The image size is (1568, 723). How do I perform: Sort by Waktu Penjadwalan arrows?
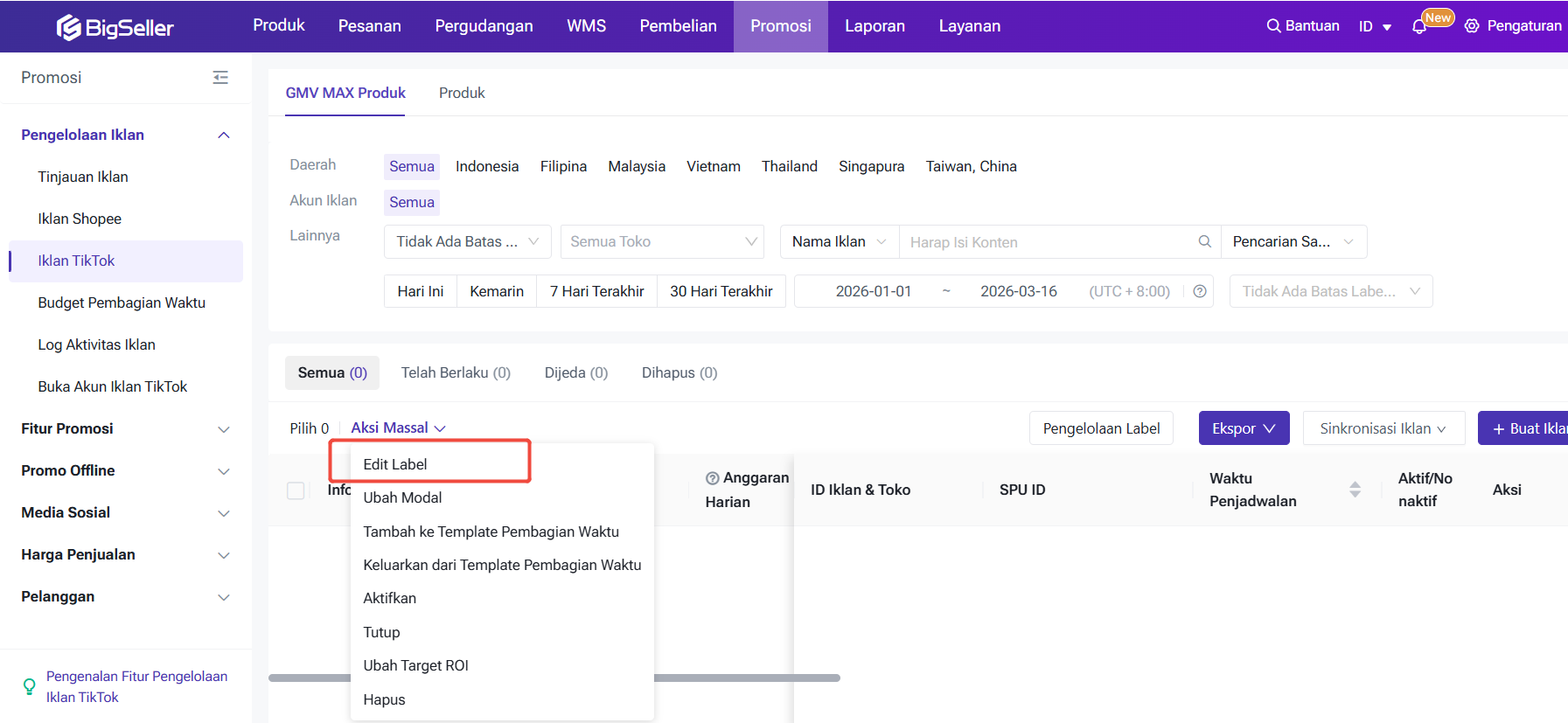click(1355, 490)
